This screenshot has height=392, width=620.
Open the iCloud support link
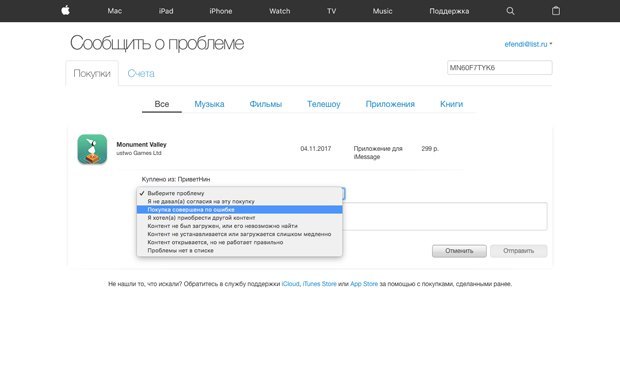(291, 284)
